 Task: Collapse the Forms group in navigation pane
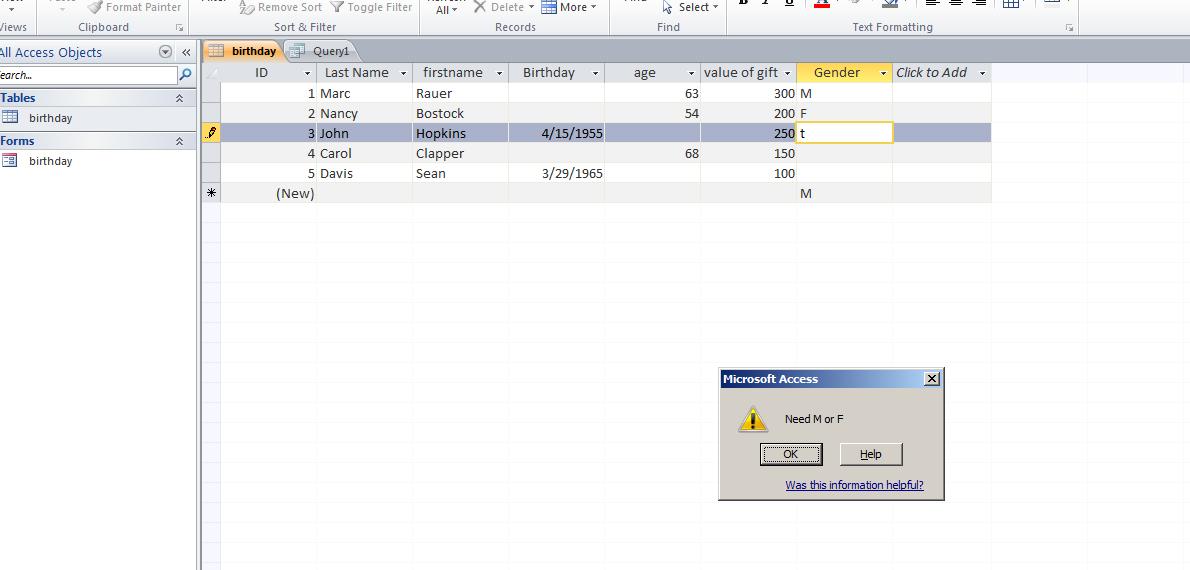coord(180,141)
